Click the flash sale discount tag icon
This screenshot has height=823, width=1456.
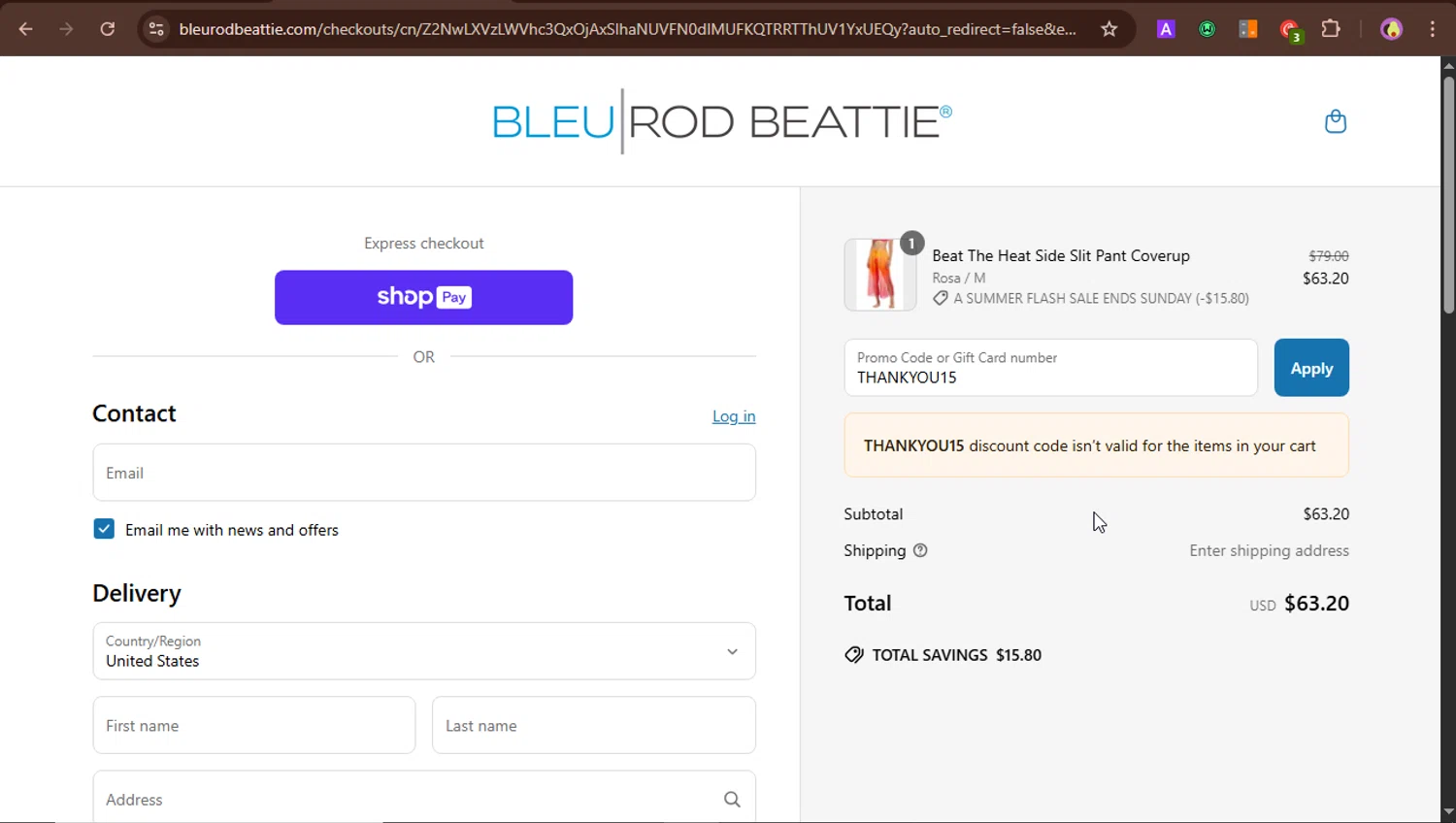pos(941,298)
